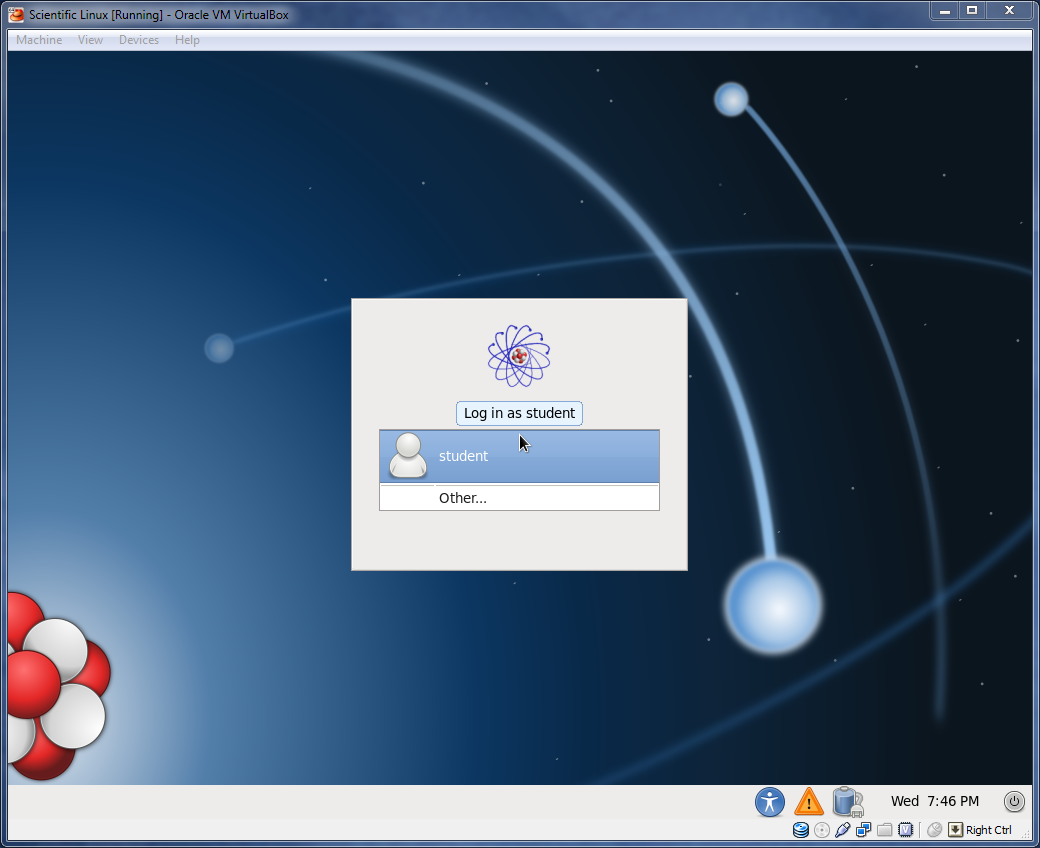
Task: Open the Help menu
Action: click(187, 40)
